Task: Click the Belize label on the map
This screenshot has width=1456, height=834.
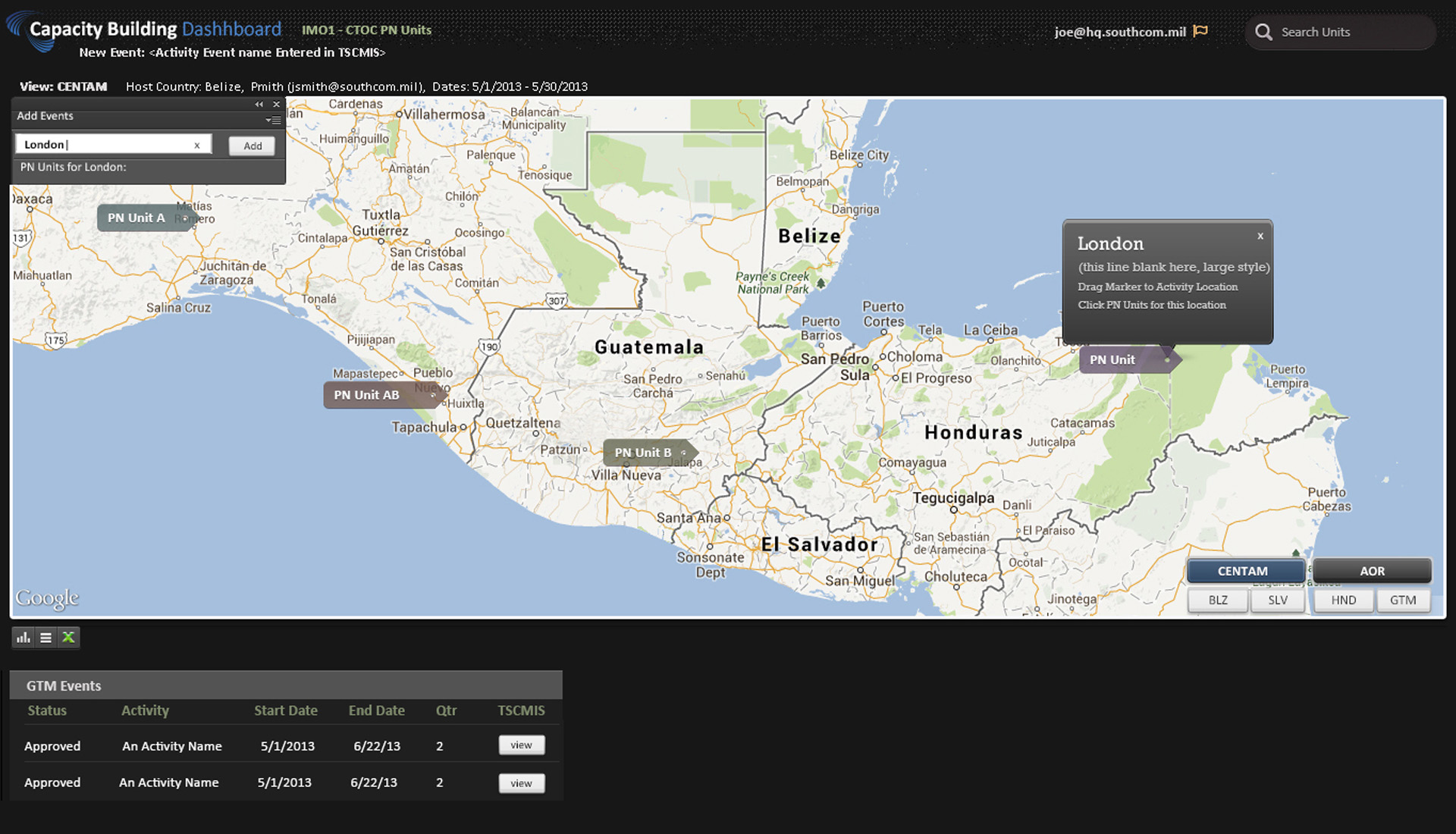Action: [x=809, y=236]
